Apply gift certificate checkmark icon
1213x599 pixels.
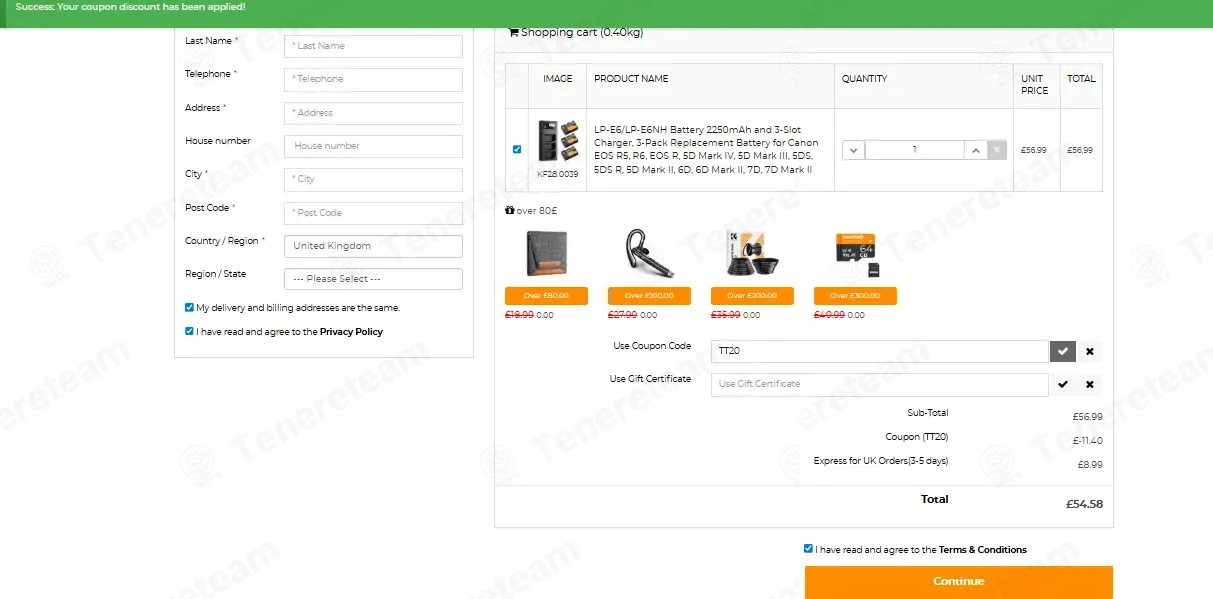pyautogui.click(x=1062, y=384)
